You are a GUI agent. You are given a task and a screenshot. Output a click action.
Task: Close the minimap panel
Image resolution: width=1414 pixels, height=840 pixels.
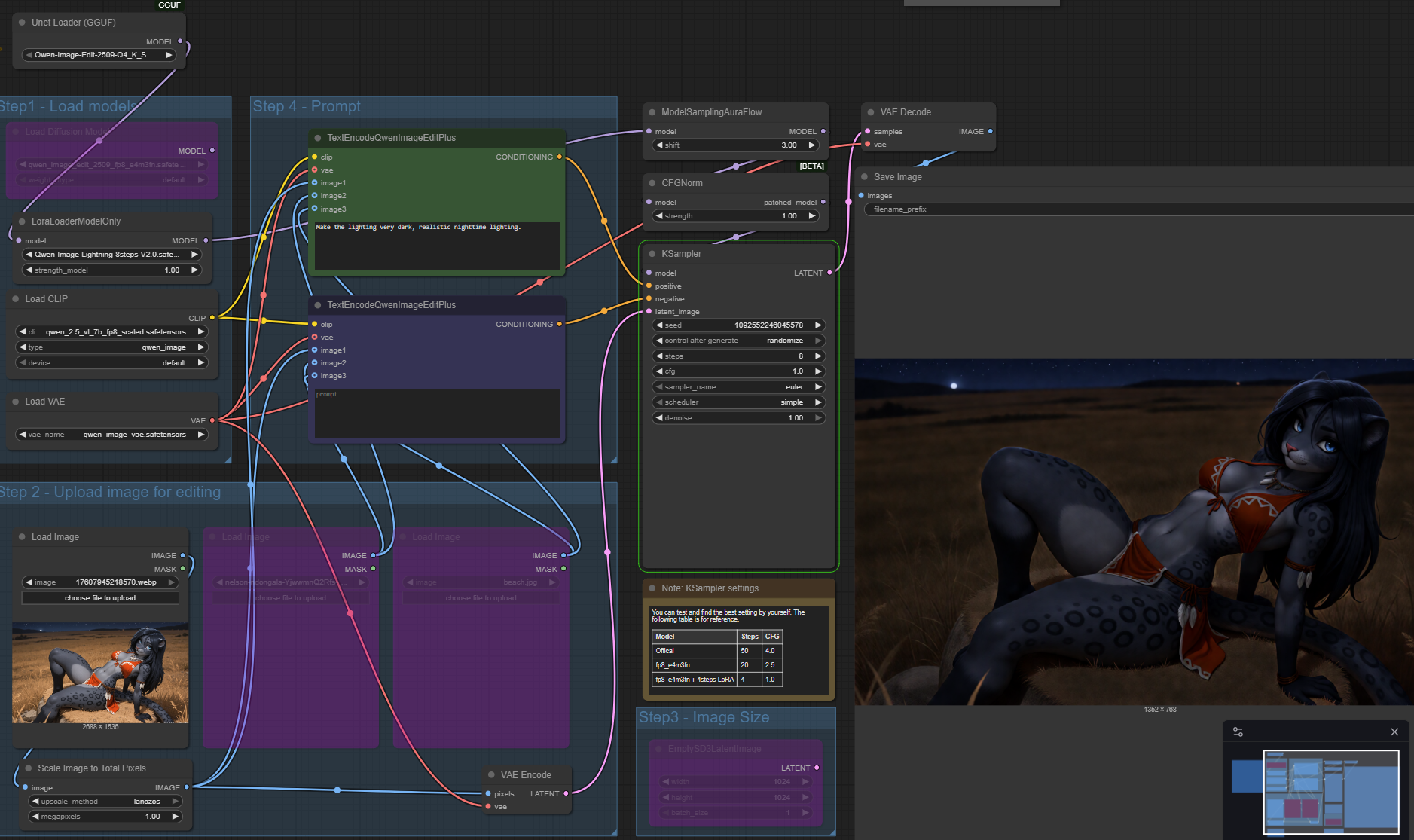1394,732
